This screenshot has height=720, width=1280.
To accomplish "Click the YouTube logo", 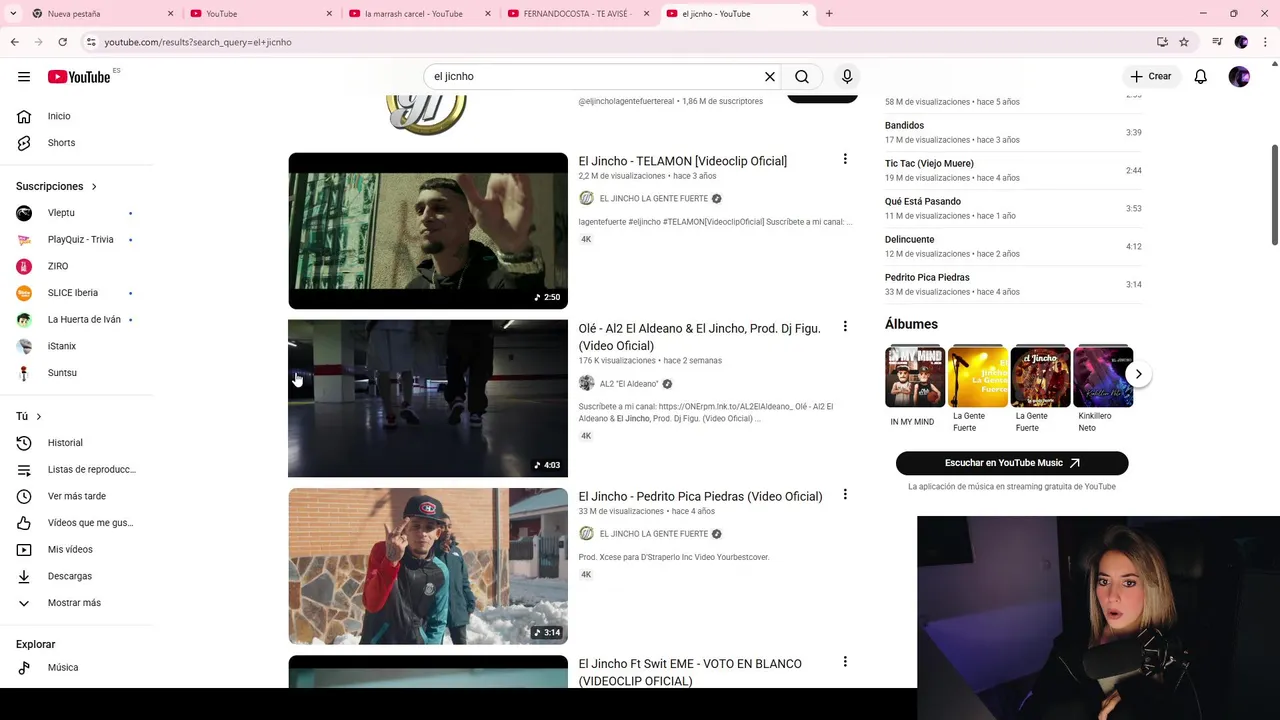I will 79,77.
